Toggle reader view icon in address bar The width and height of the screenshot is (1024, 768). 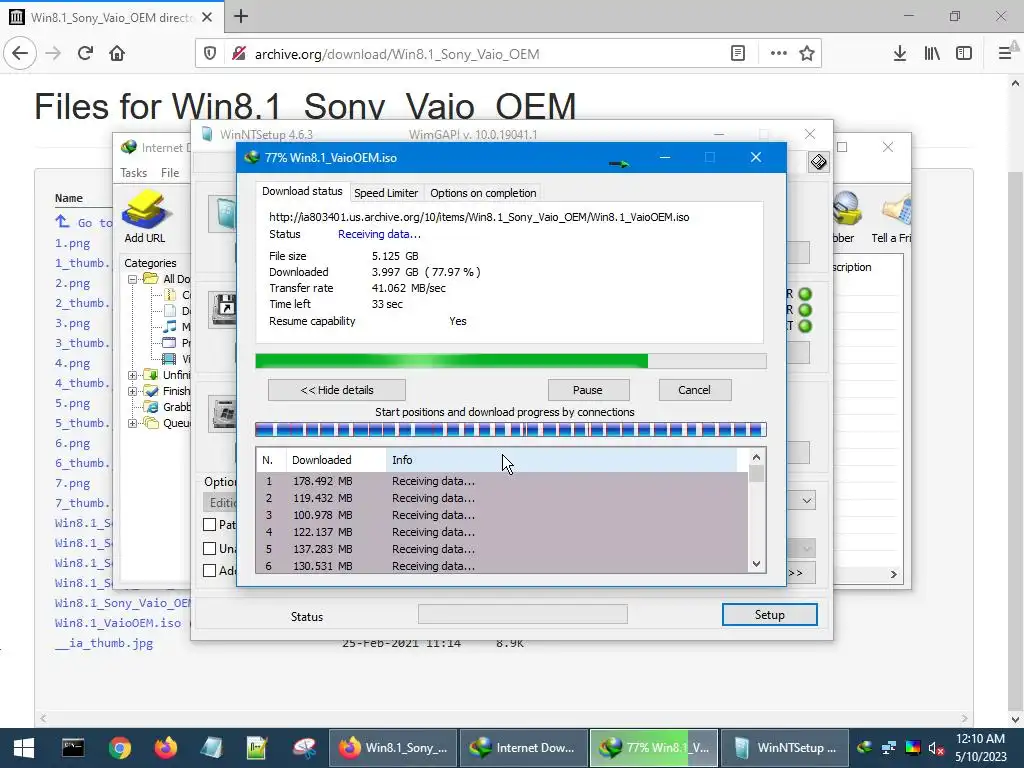pyautogui.click(x=738, y=54)
